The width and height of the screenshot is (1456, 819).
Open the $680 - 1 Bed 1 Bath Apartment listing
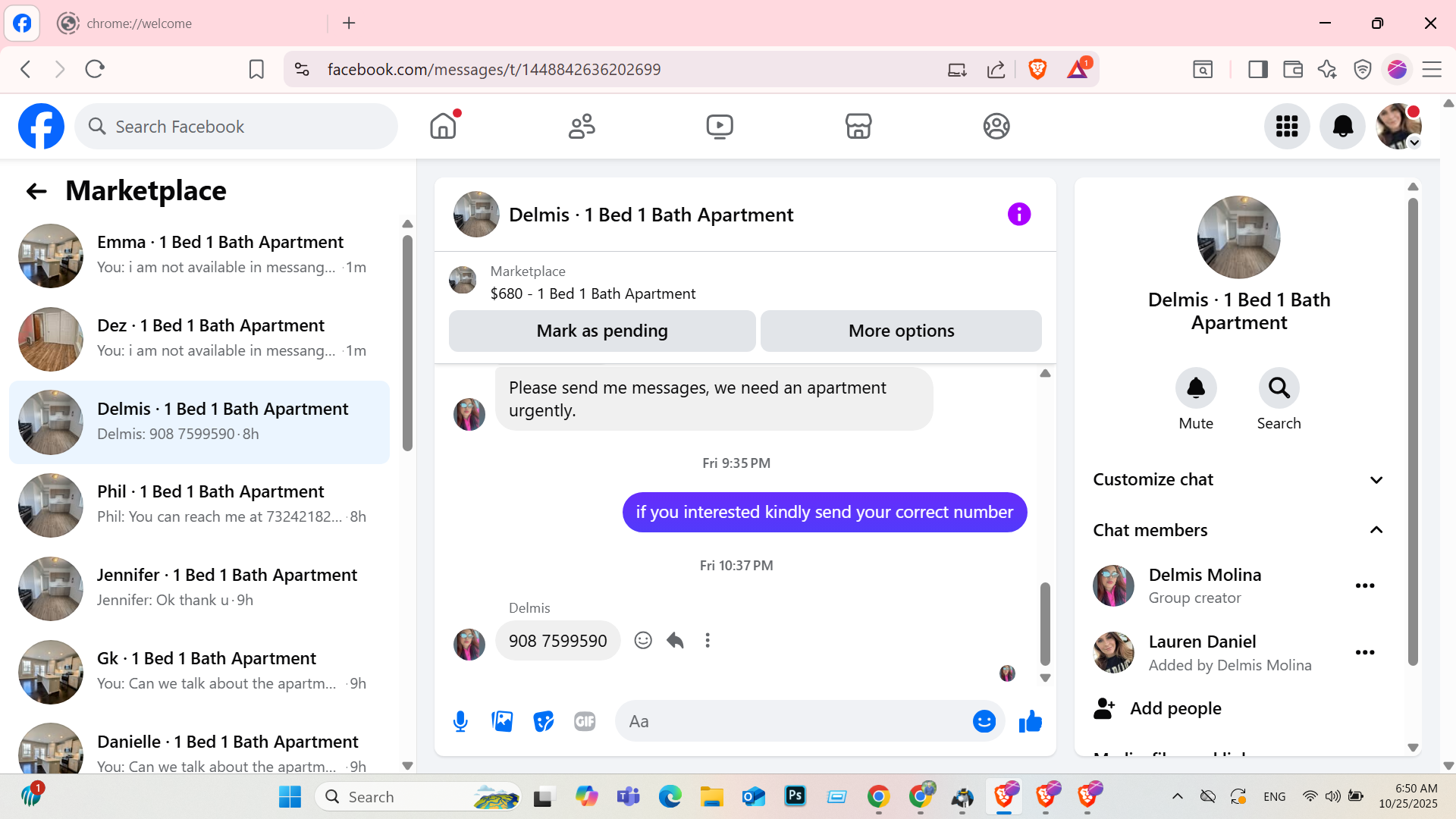592,293
